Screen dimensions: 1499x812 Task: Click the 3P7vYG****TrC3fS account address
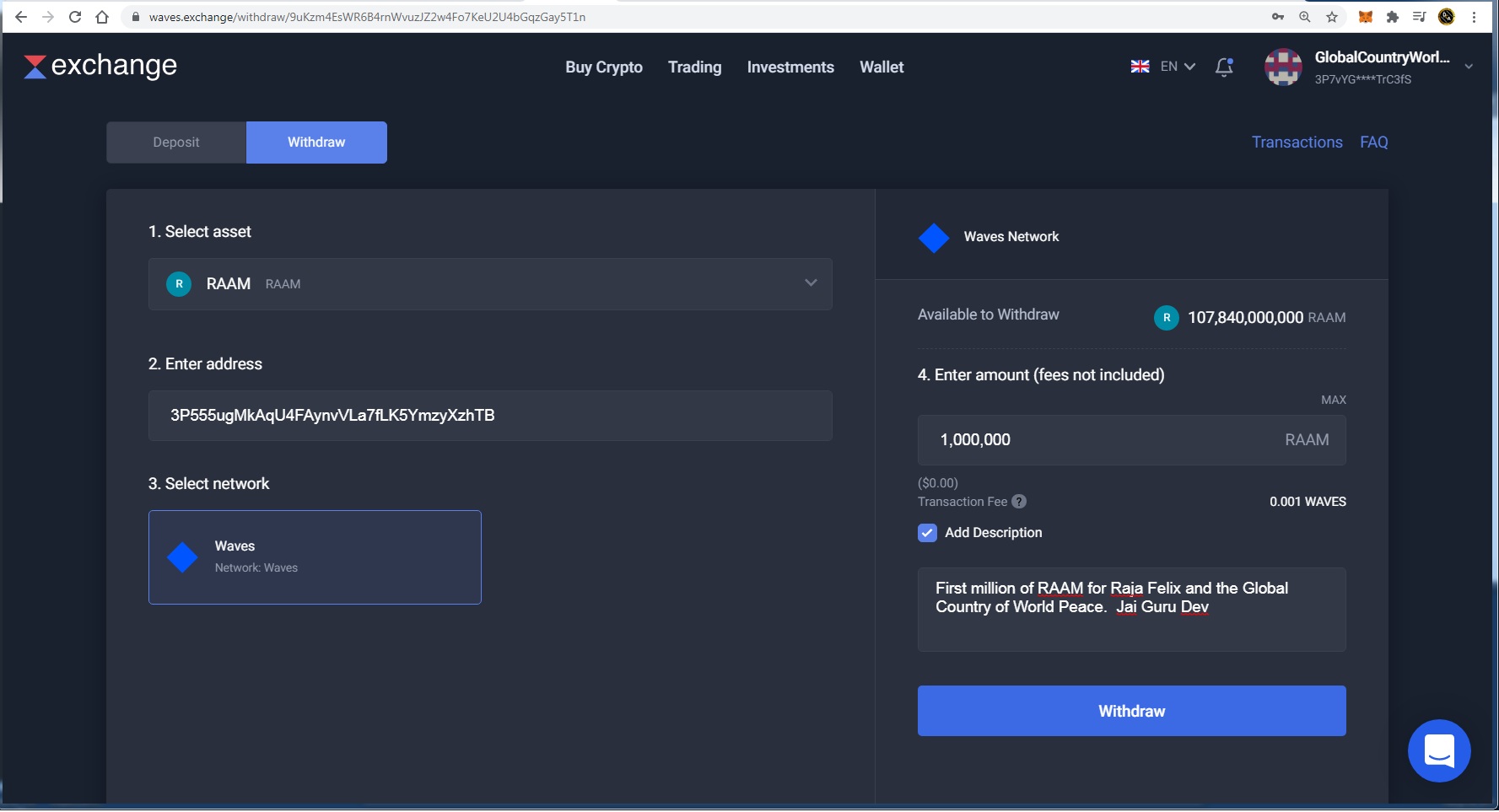[1362, 79]
